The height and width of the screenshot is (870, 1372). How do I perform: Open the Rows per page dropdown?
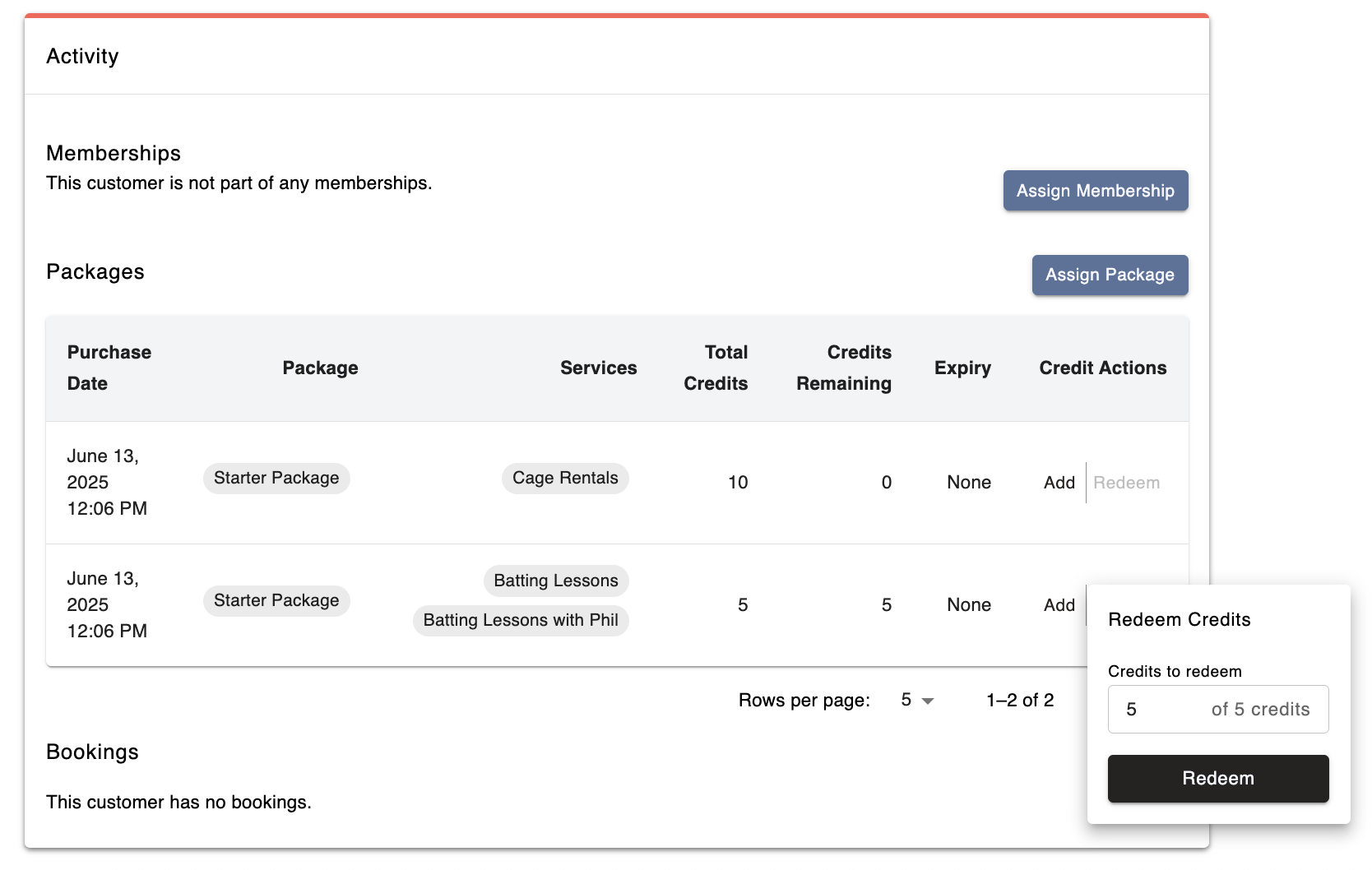pyautogui.click(x=916, y=701)
